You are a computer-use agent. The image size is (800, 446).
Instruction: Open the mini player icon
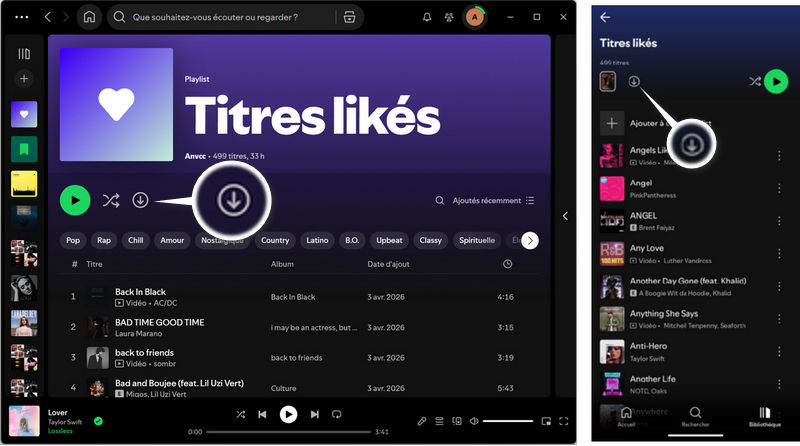click(546, 421)
